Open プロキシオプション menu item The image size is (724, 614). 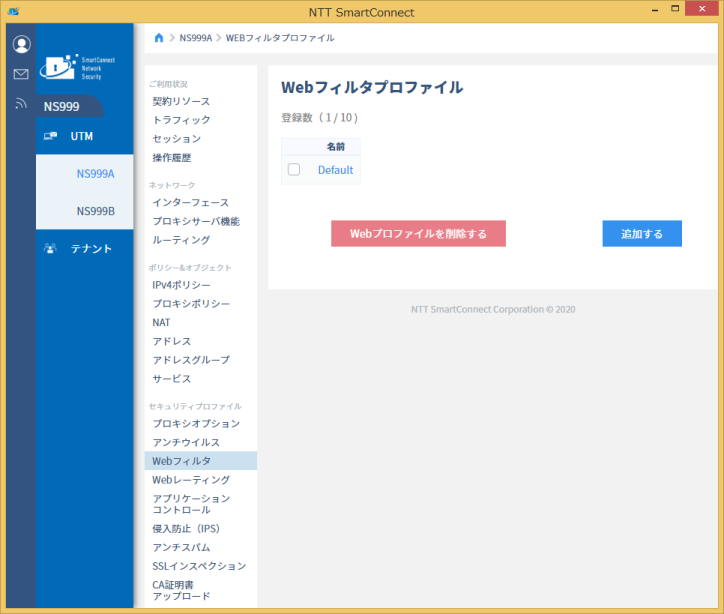coord(196,423)
